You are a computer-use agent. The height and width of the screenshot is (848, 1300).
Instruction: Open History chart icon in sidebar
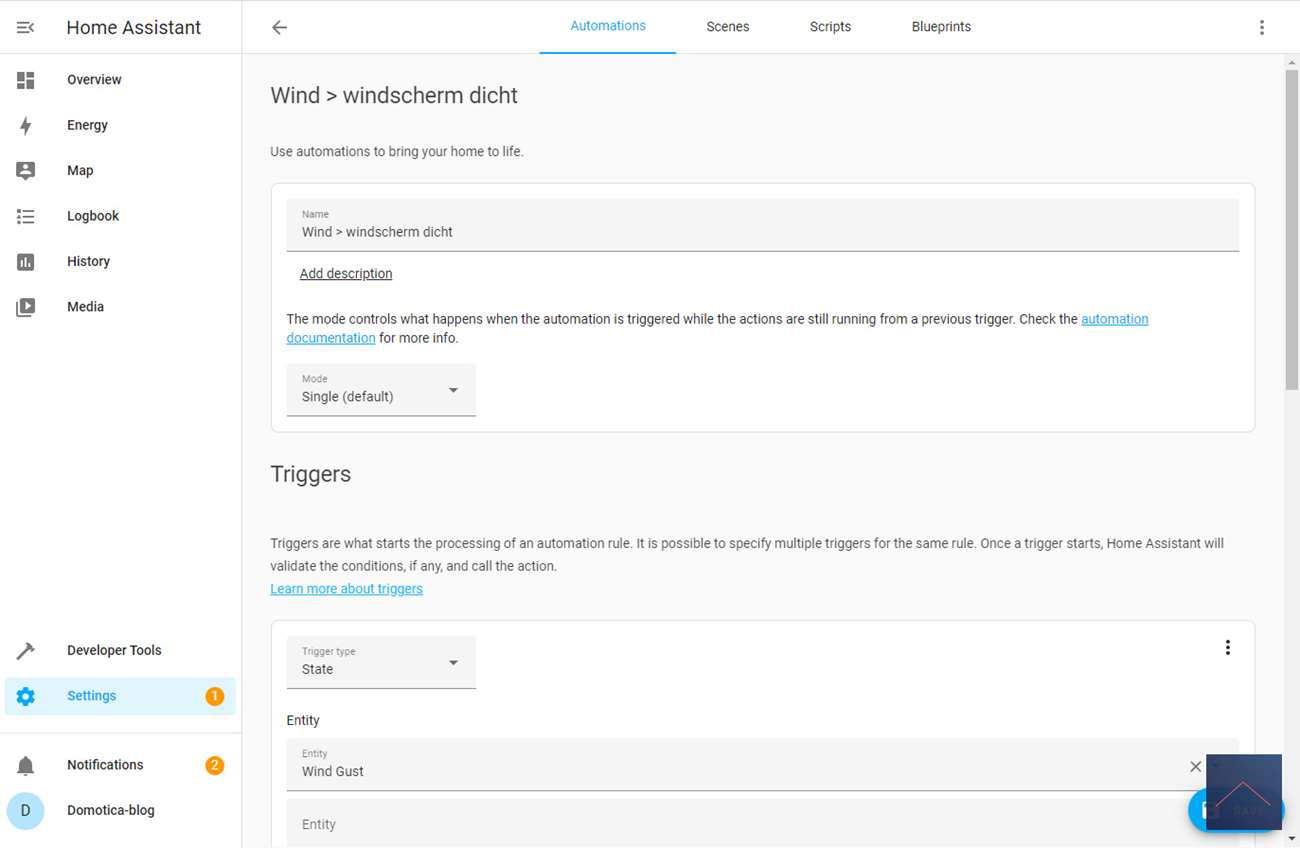click(x=26, y=262)
